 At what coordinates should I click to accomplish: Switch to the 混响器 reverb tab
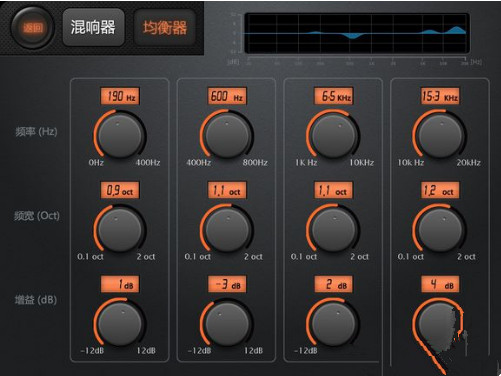click(93, 27)
